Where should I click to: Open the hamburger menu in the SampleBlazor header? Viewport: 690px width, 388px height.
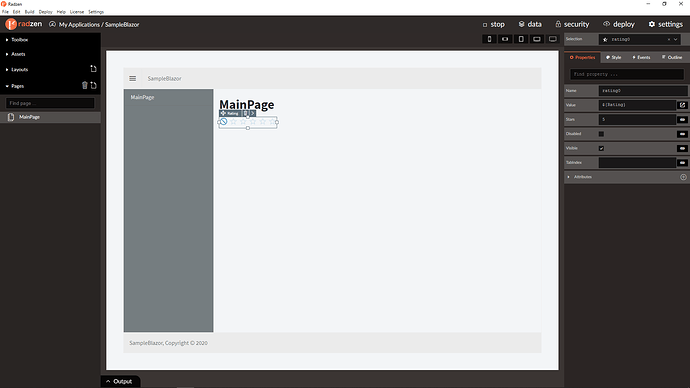tap(132, 78)
